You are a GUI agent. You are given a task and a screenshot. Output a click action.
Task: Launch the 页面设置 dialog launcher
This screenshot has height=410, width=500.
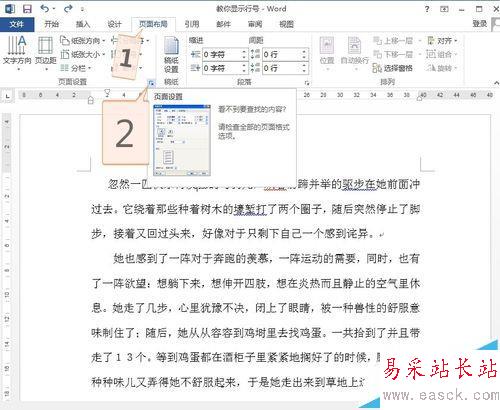pyautogui.click(x=151, y=82)
